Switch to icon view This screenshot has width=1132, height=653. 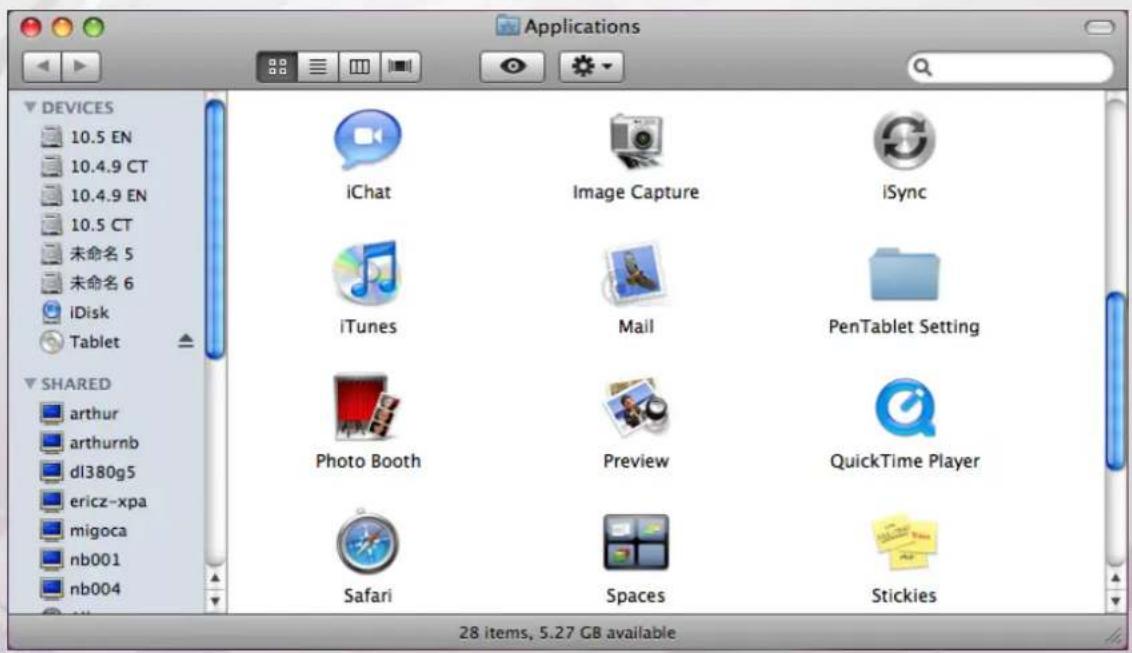coord(277,66)
